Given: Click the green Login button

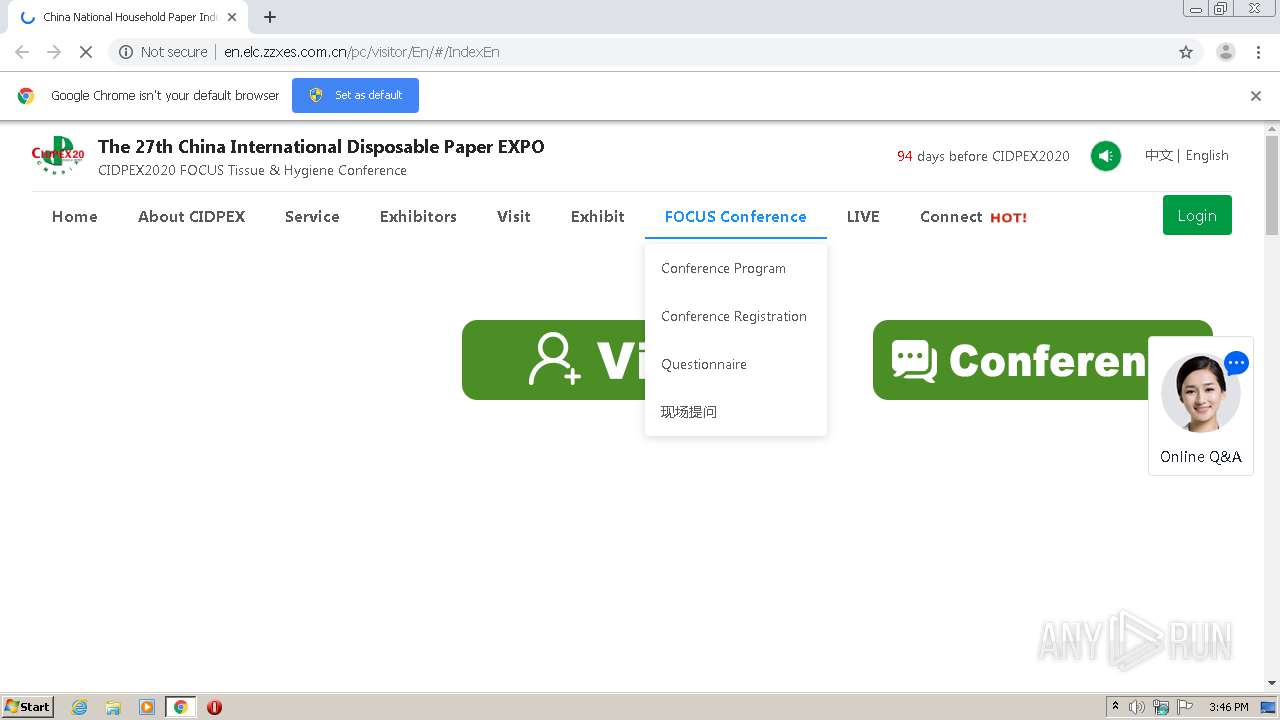Looking at the screenshot, I should point(1197,215).
